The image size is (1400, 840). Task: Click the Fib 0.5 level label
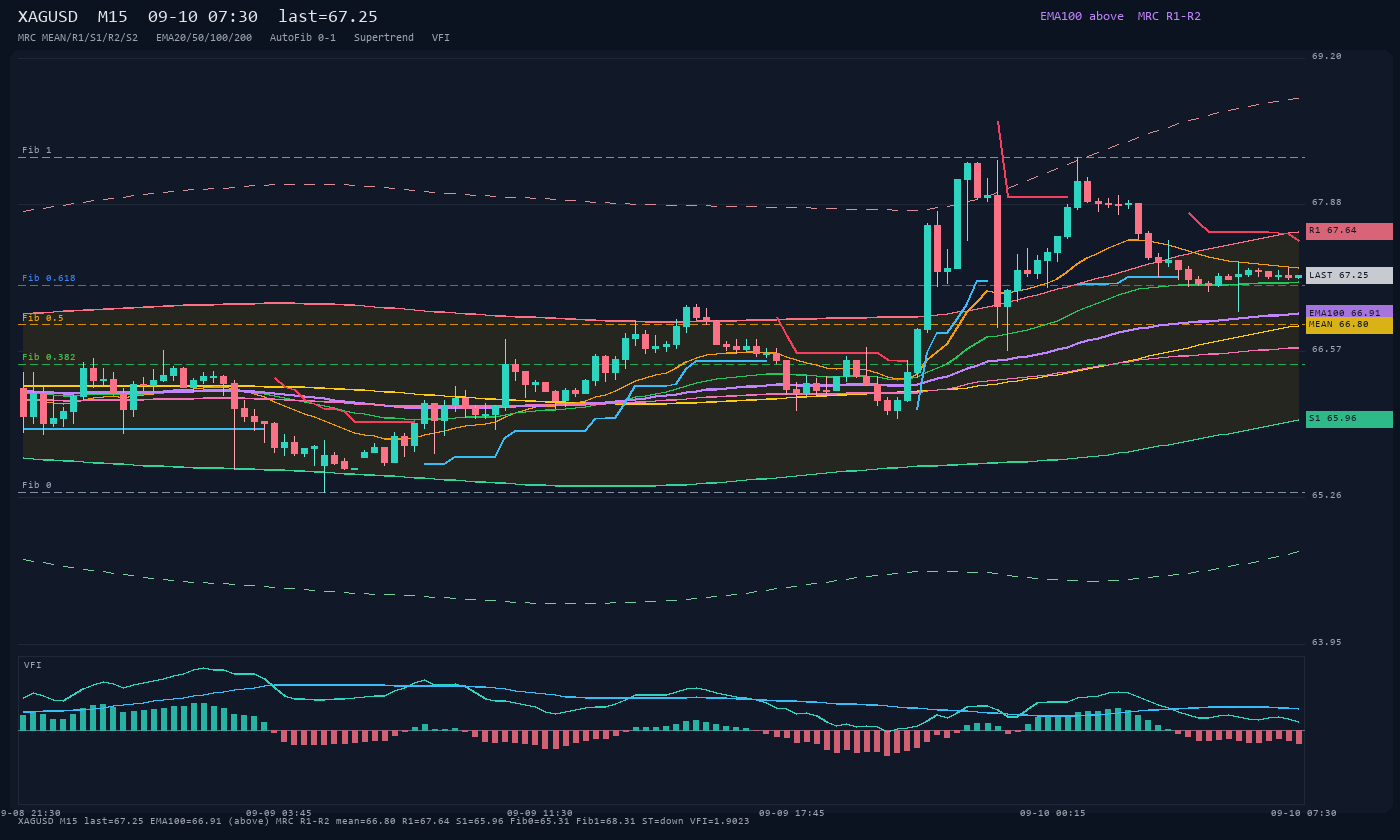(x=43, y=318)
